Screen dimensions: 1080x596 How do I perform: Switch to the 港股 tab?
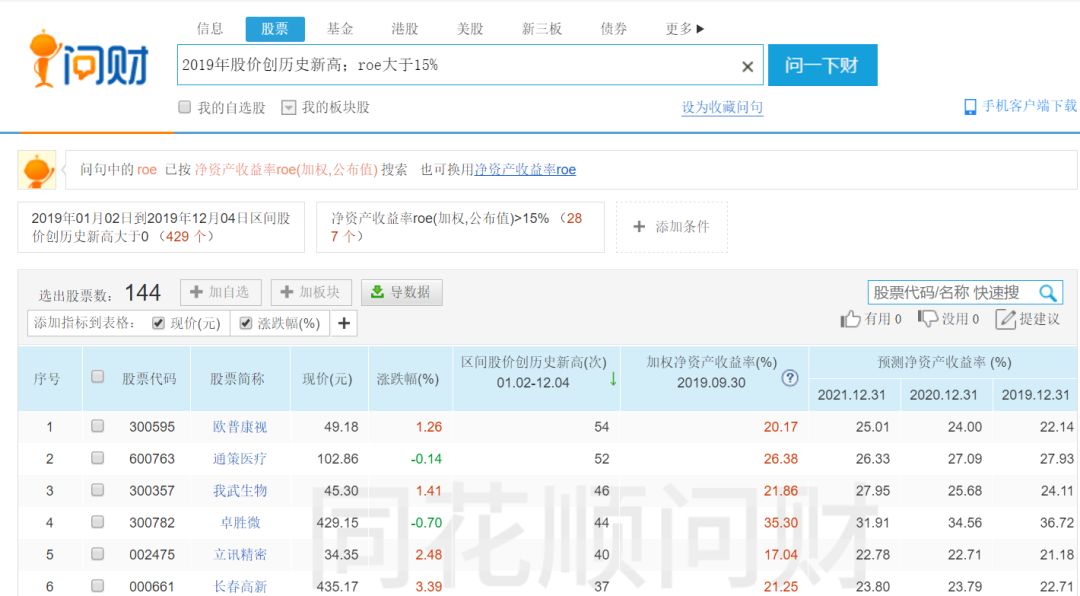pos(406,29)
